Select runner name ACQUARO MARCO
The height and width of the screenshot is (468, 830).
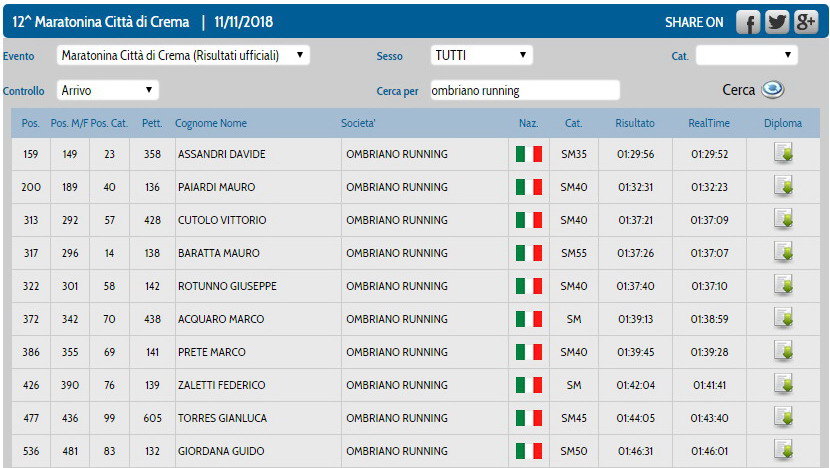[x=221, y=319]
